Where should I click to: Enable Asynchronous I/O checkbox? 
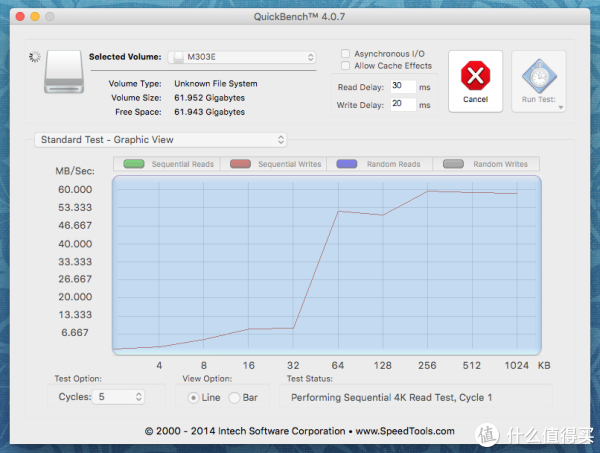pyautogui.click(x=345, y=54)
